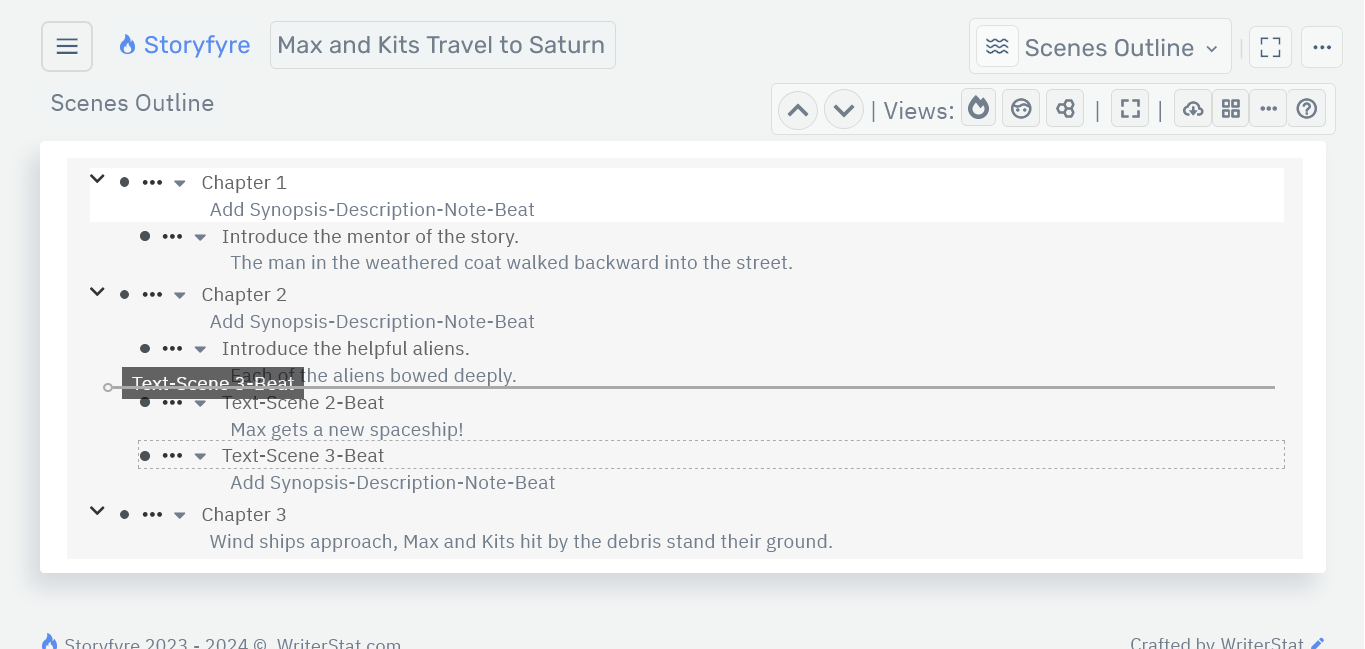Collapse Chapter 3 using its chevron
Viewport: 1365px width, 649px height.
(97, 511)
